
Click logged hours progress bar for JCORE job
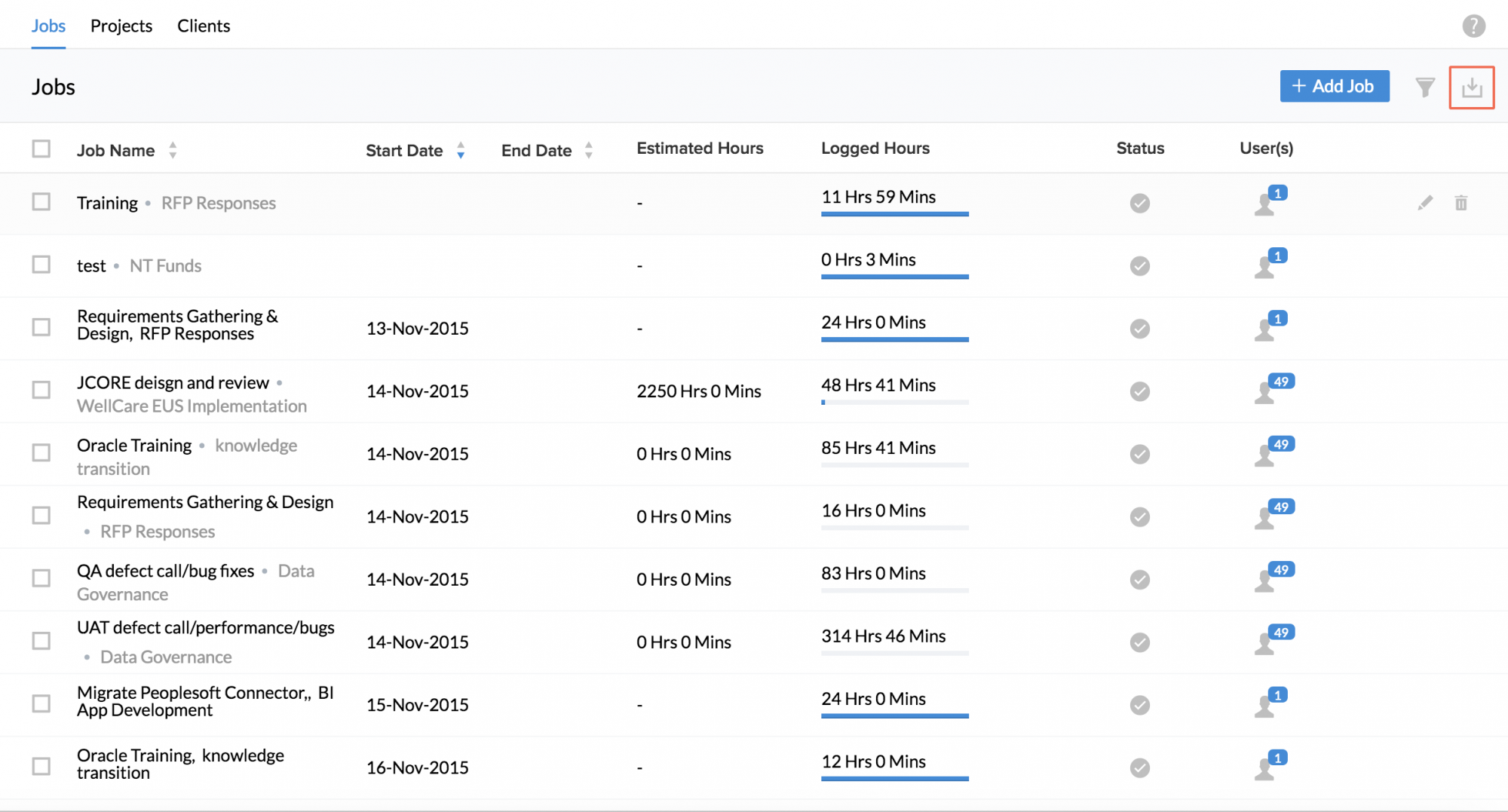(894, 403)
